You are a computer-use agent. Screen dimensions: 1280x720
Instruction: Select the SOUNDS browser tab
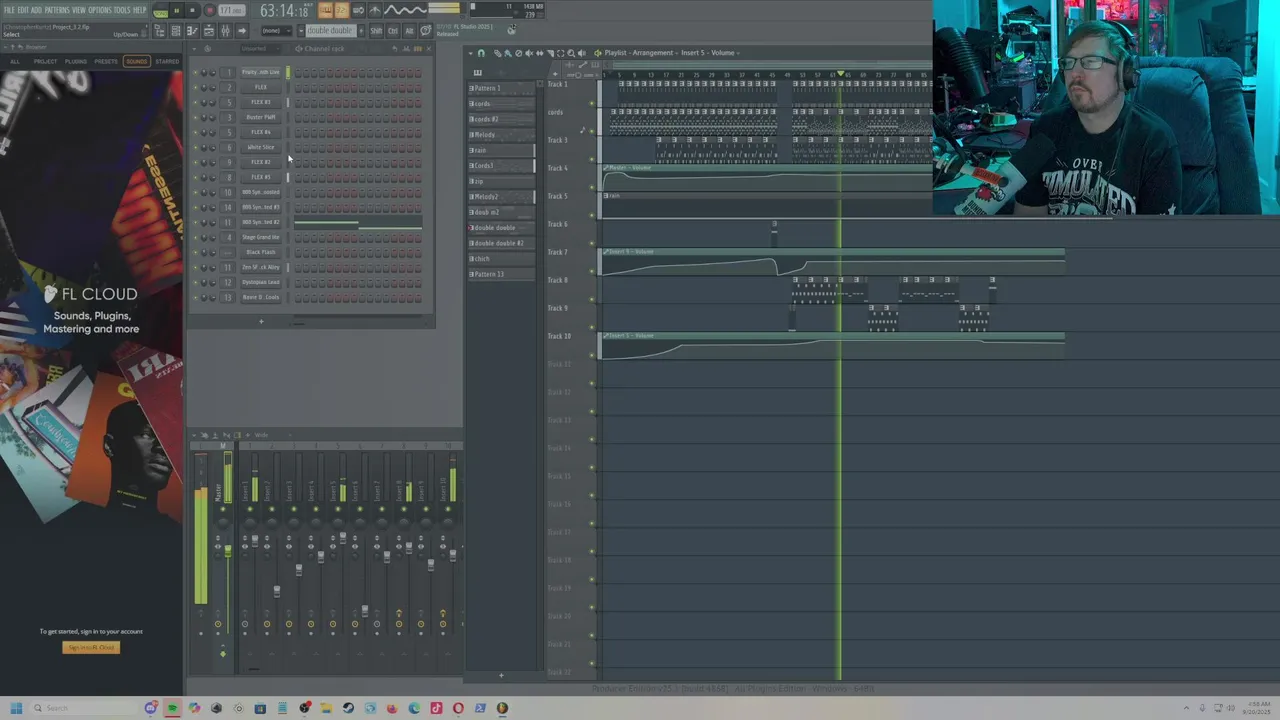(x=137, y=62)
